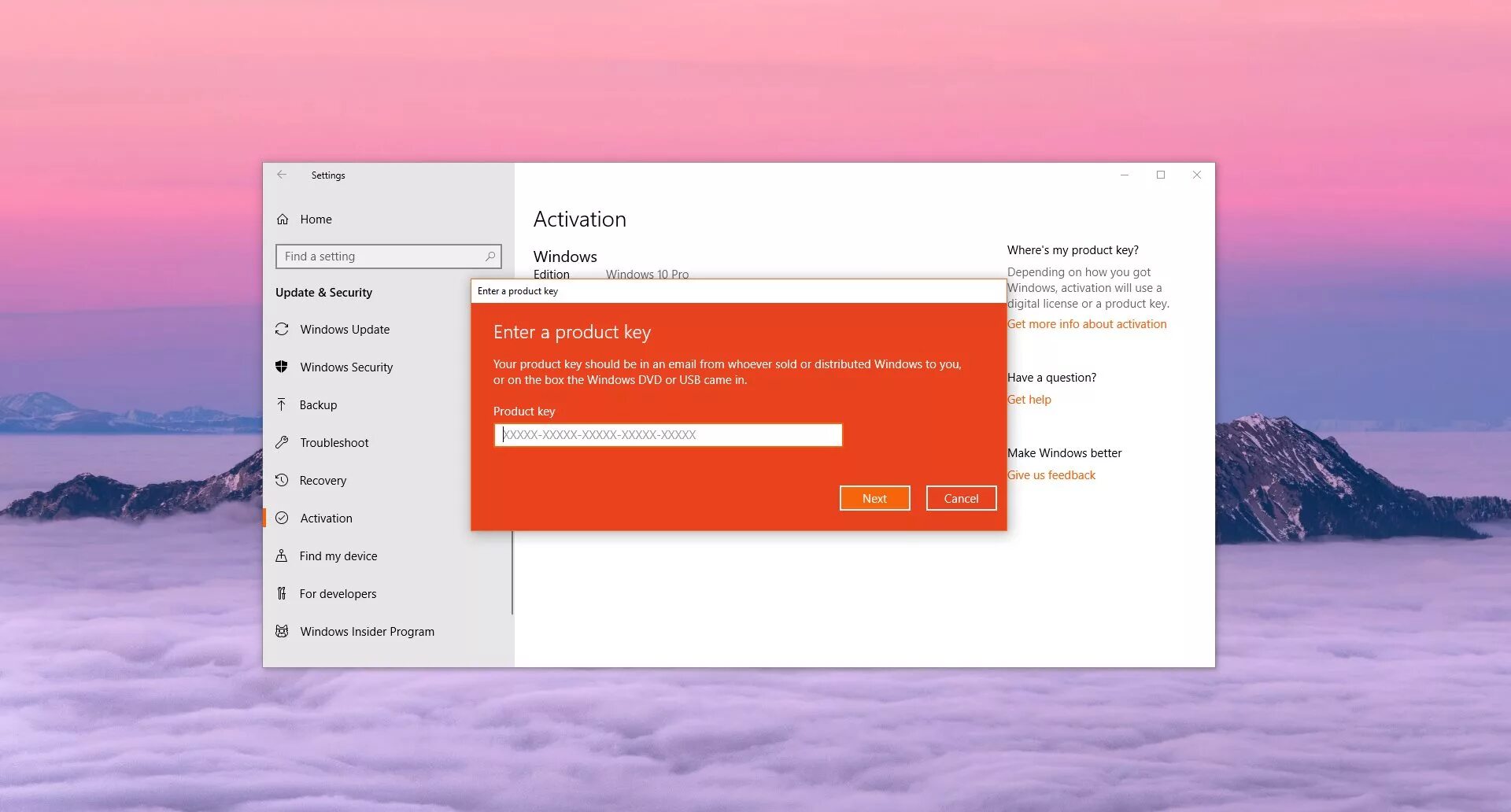Click the 'Update & Security' section heading

pos(323,293)
